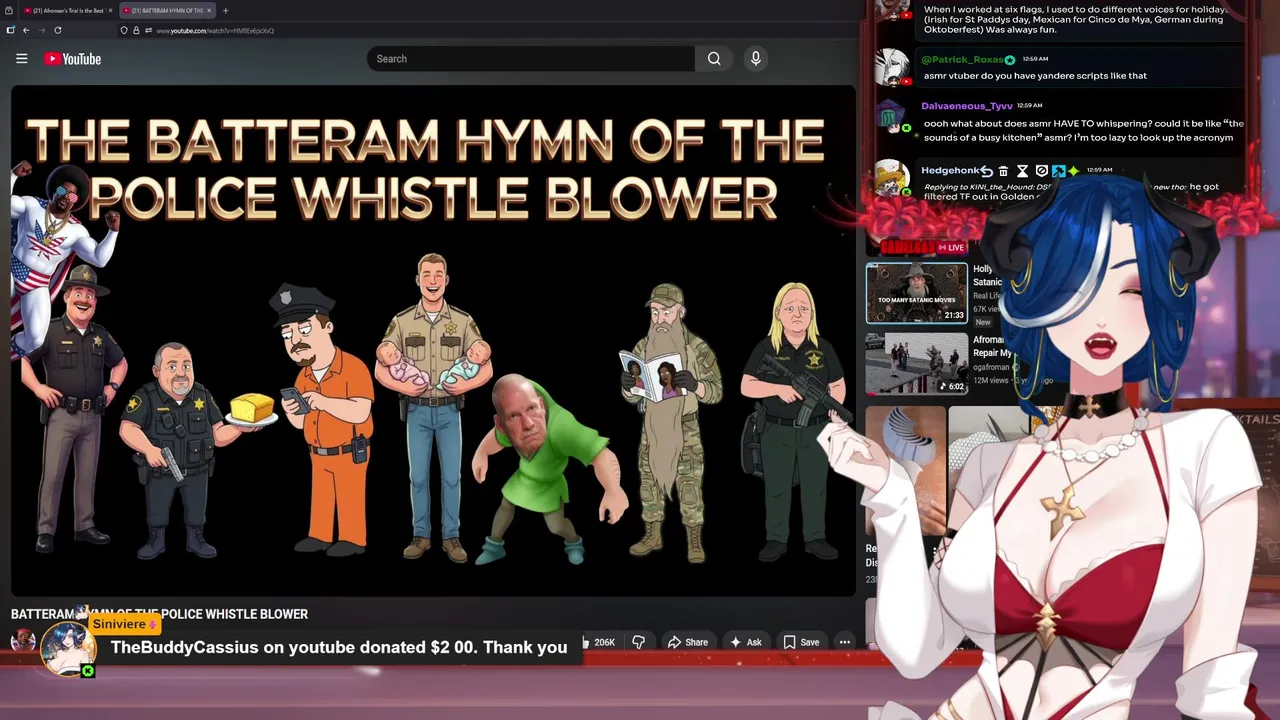The height and width of the screenshot is (720, 1280).
Task: Click the channel avatar beside the video title
Action: [22, 642]
